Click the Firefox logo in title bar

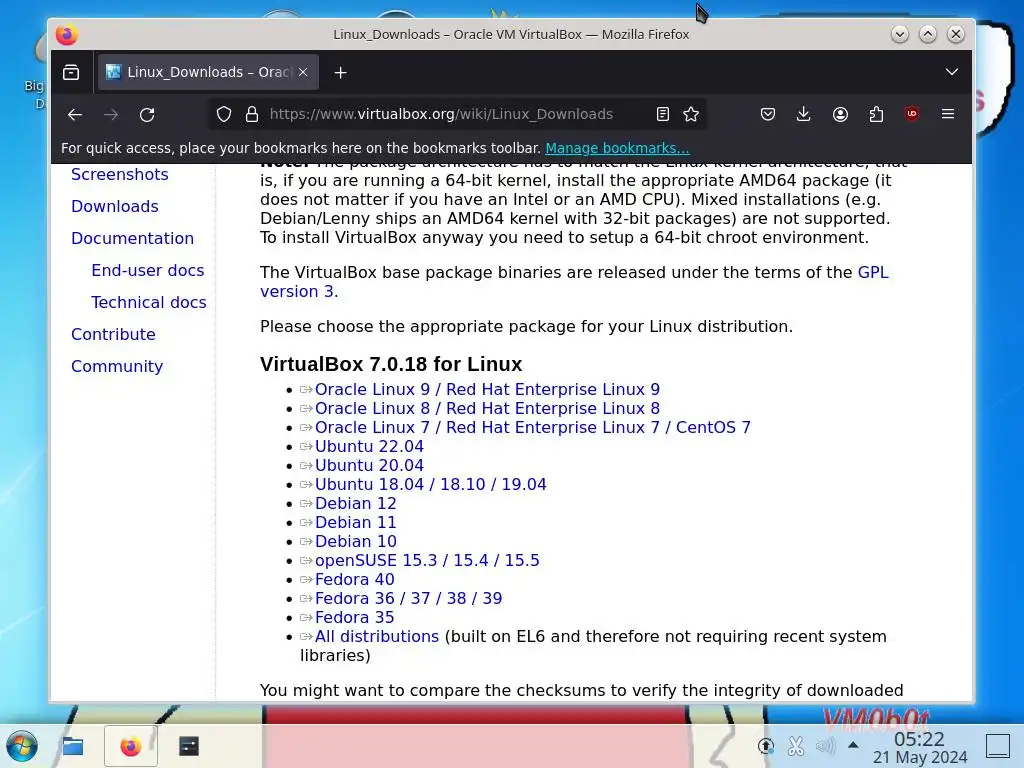tap(66, 34)
